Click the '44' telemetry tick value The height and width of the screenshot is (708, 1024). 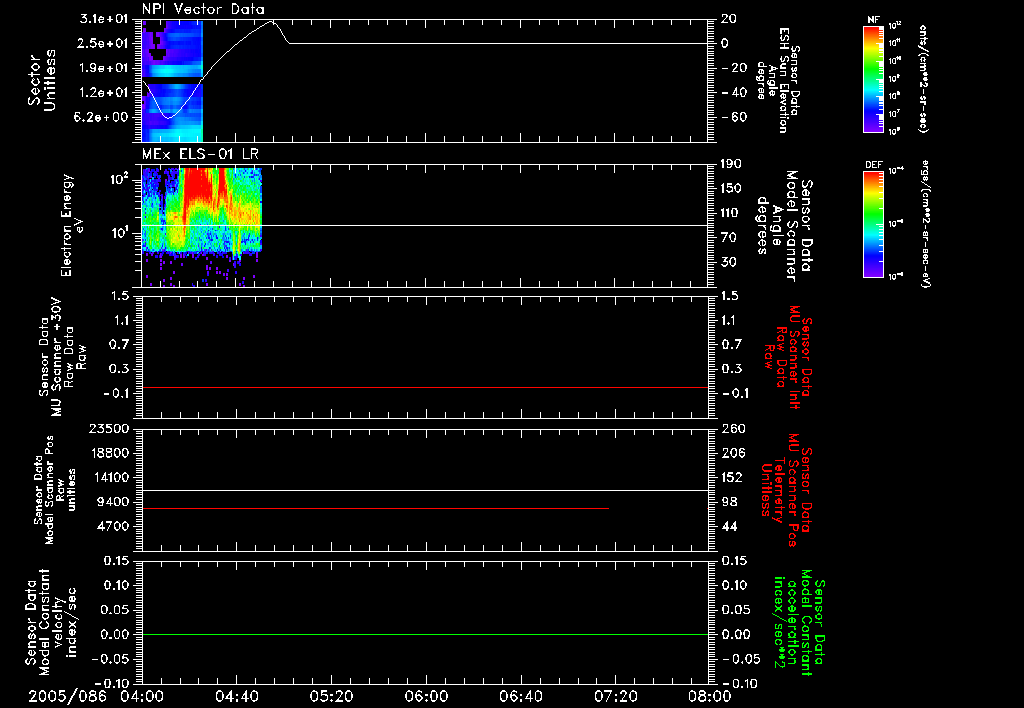pyautogui.click(x=729, y=527)
